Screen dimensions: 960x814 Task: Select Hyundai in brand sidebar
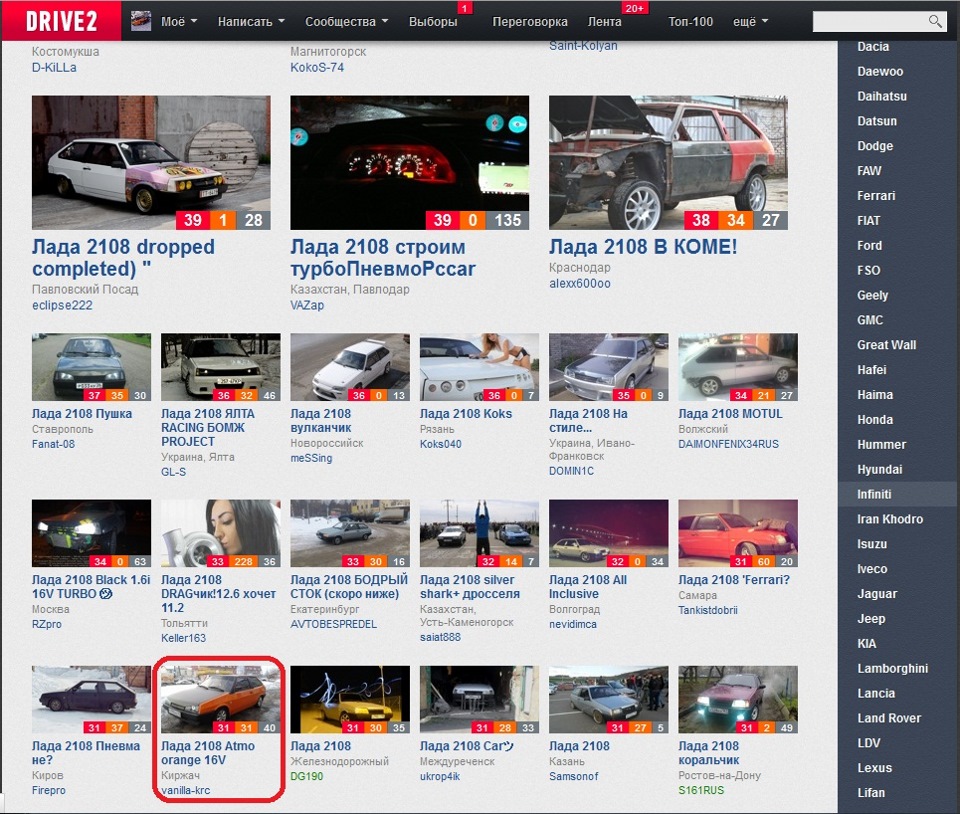[x=880, y=469]
